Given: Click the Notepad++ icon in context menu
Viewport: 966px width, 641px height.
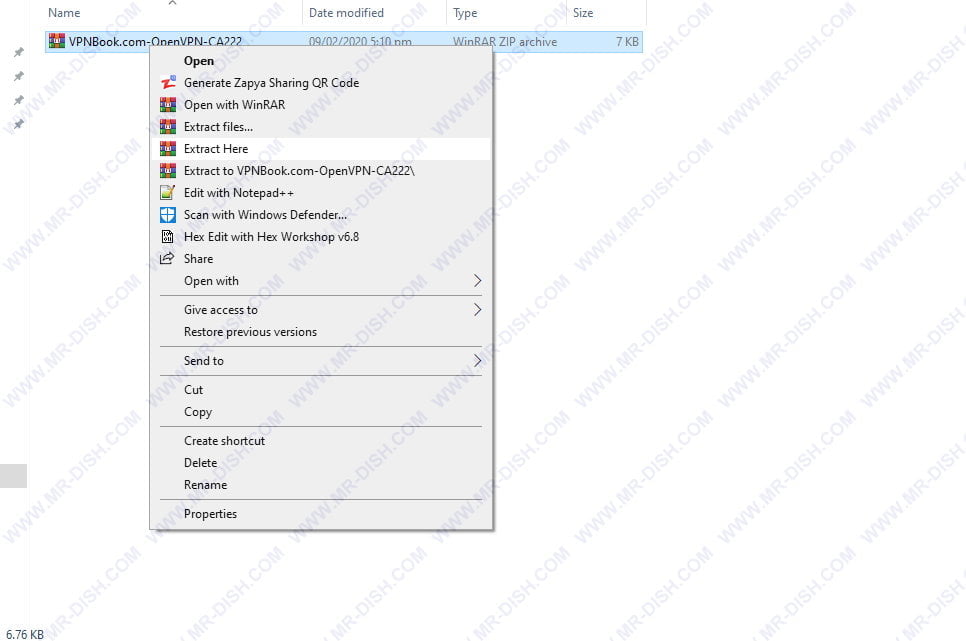Looking at the screenshot, I should (x=168, y=193).
